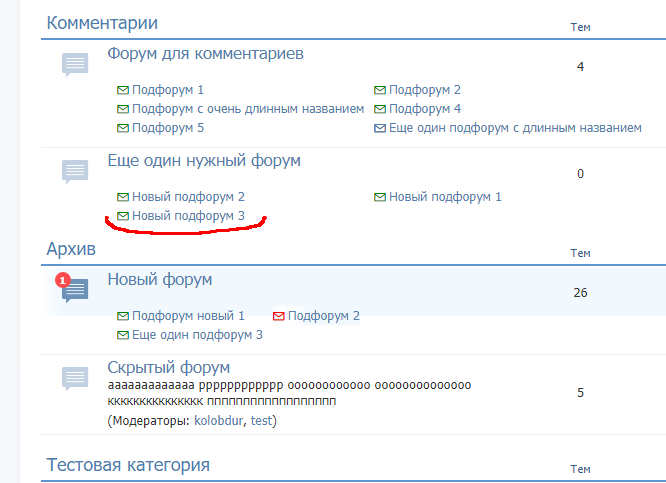
Task: Click topic count 0 for Еще один нужный форум
Action: point(580,174)
